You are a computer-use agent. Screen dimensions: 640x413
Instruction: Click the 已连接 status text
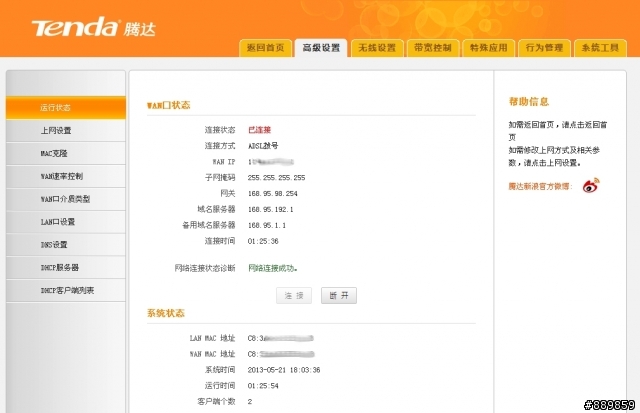coord(260,130)
